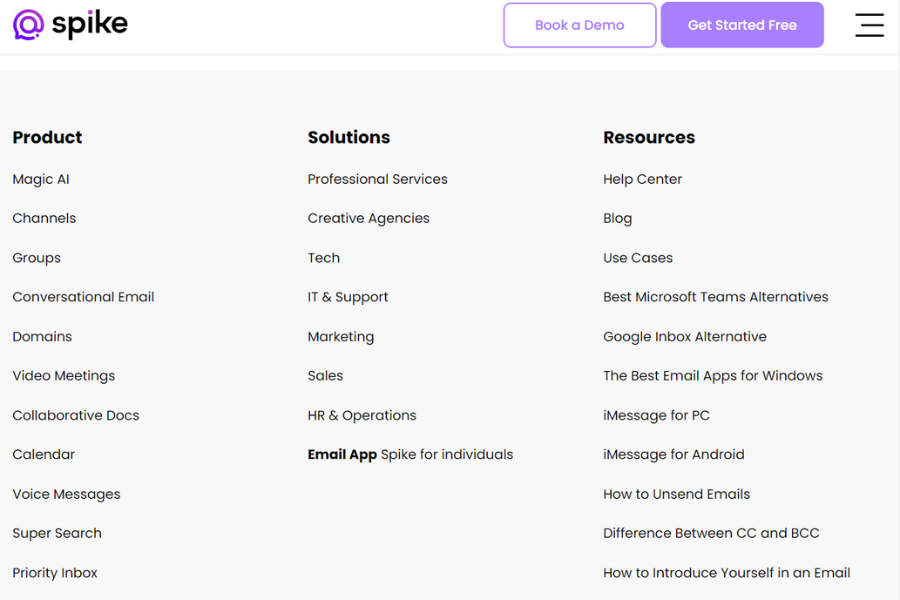Click the Collaborative Docs link
Viewport: 900px width, 600px height.
75,415
